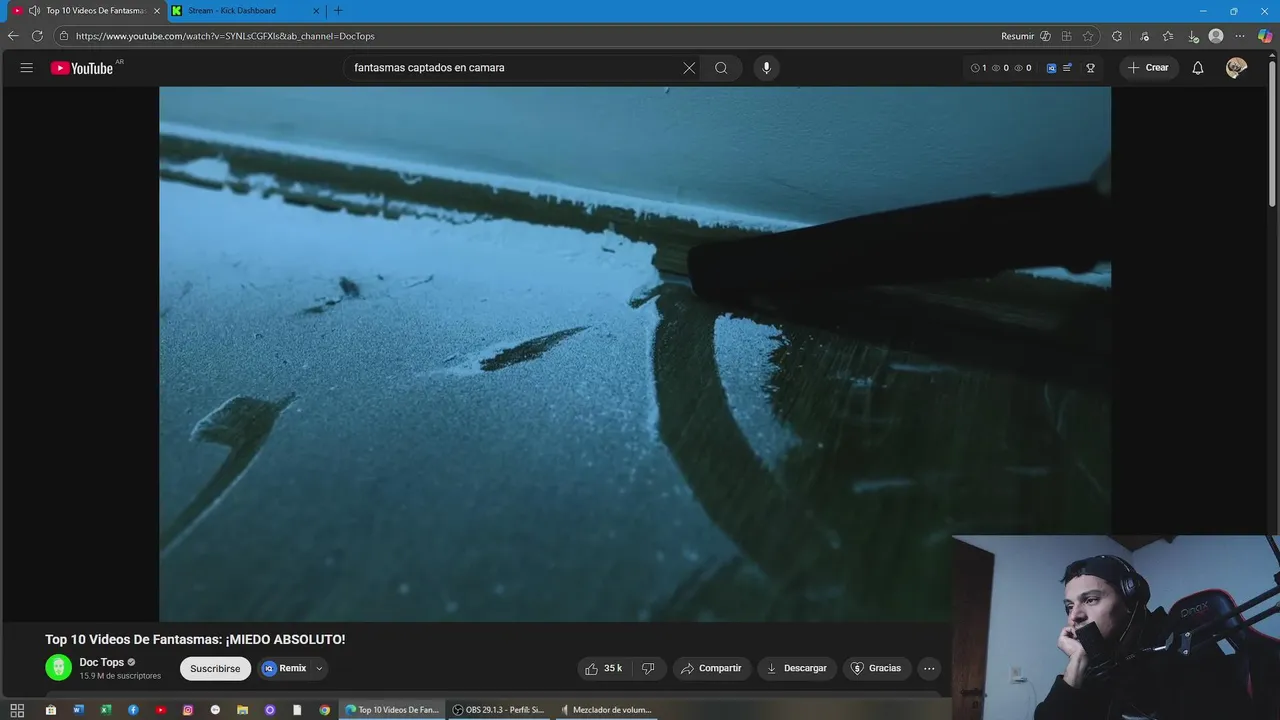Open Instagram from the taskbar
The height and width of the screenshot is (720, 1280).
coord(188,710)
